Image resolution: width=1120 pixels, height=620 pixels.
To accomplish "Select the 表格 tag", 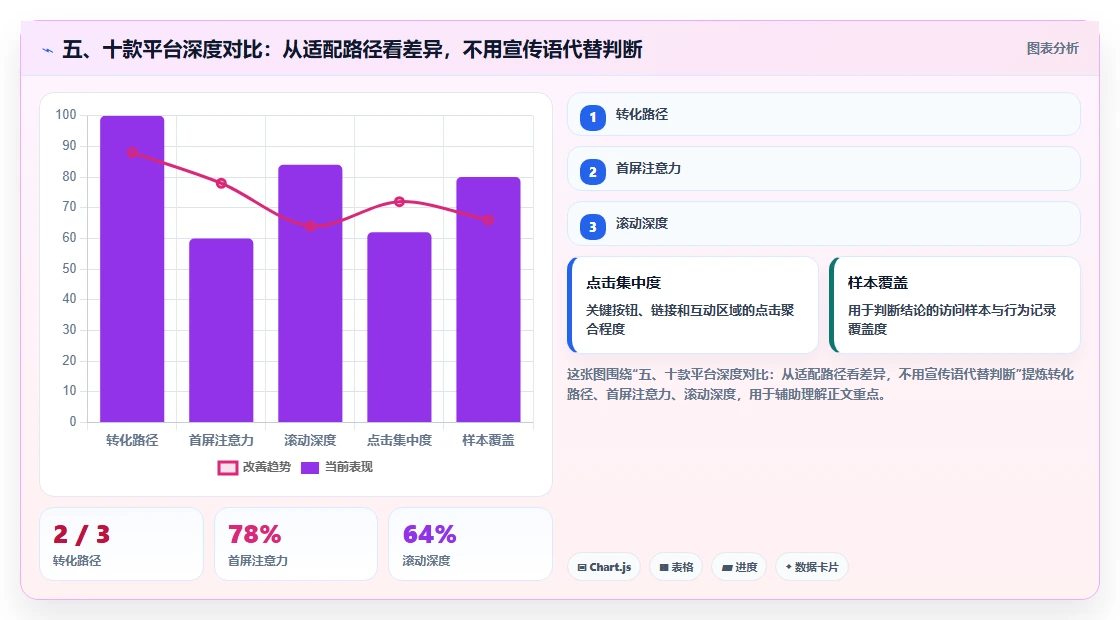I will pos(676,567).
